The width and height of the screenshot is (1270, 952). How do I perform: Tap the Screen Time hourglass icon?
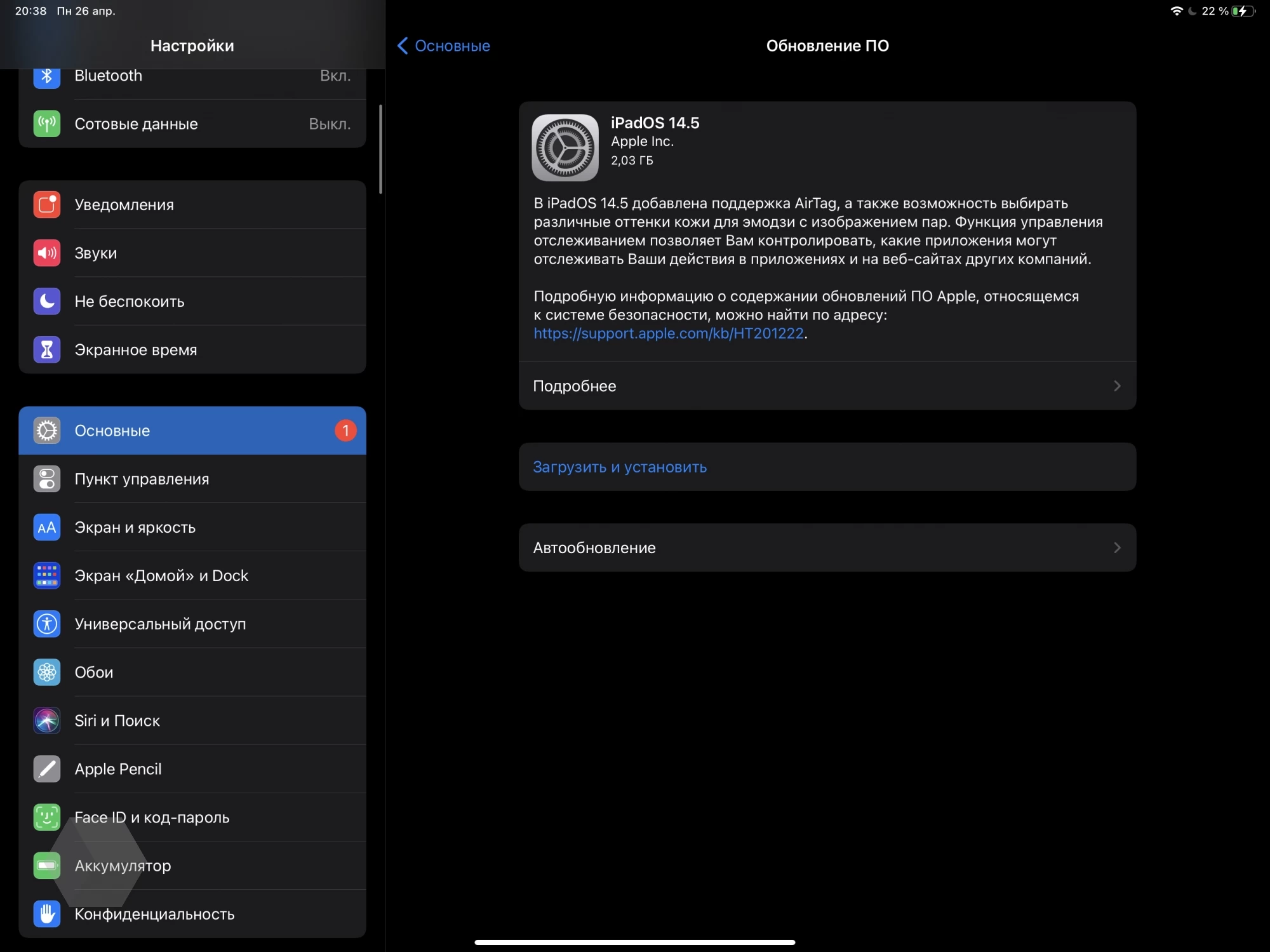coord(46,349)
